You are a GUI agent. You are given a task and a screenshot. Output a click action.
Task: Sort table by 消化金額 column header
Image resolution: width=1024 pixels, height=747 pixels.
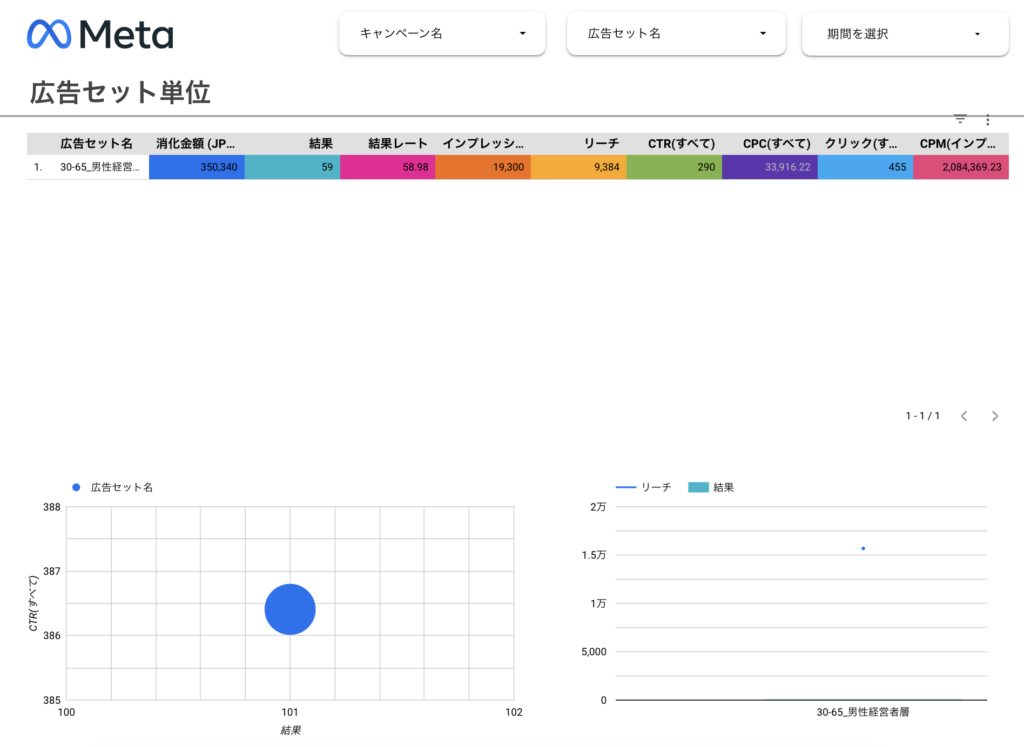[196, 144]
